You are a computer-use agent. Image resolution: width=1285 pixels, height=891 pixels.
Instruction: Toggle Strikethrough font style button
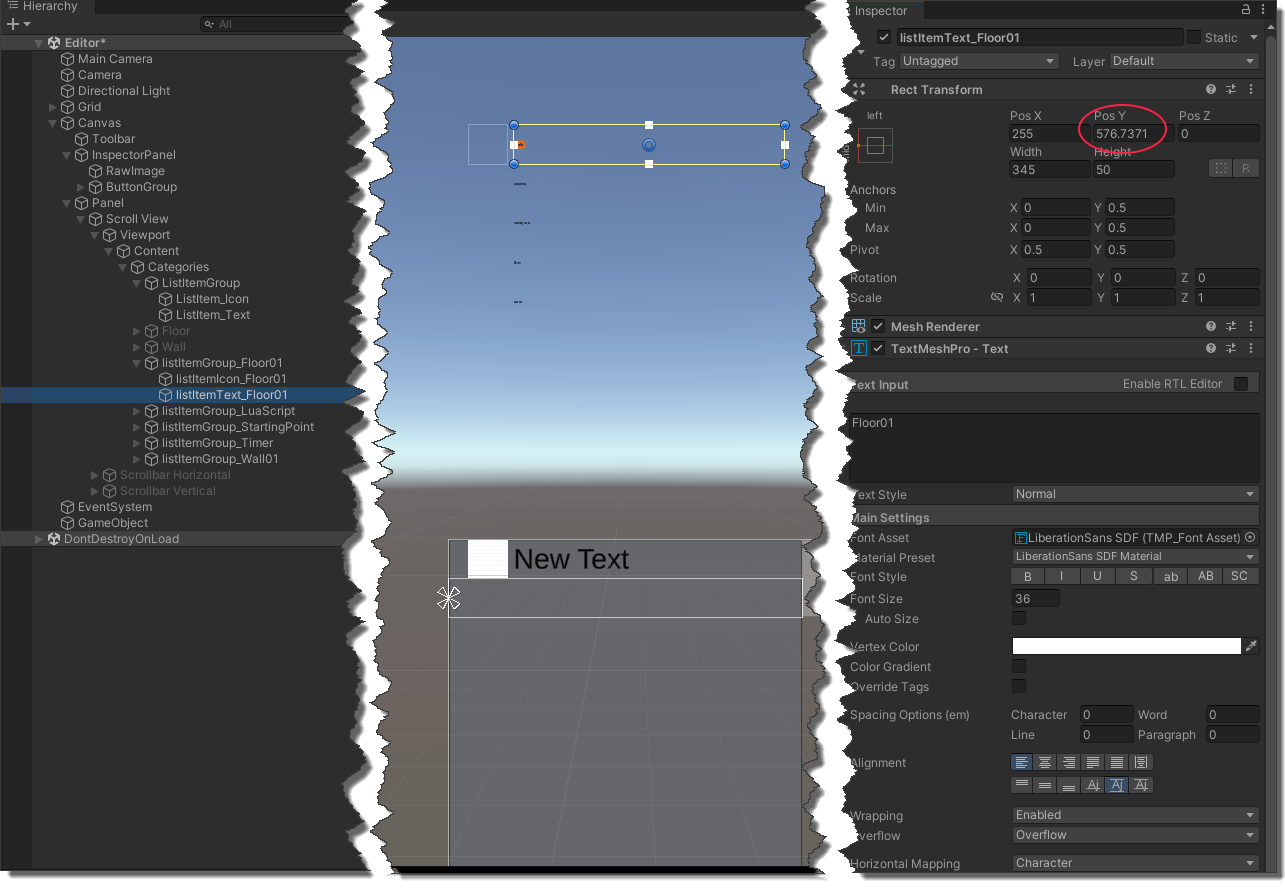pyautogui.click(x=1133, y=576)
